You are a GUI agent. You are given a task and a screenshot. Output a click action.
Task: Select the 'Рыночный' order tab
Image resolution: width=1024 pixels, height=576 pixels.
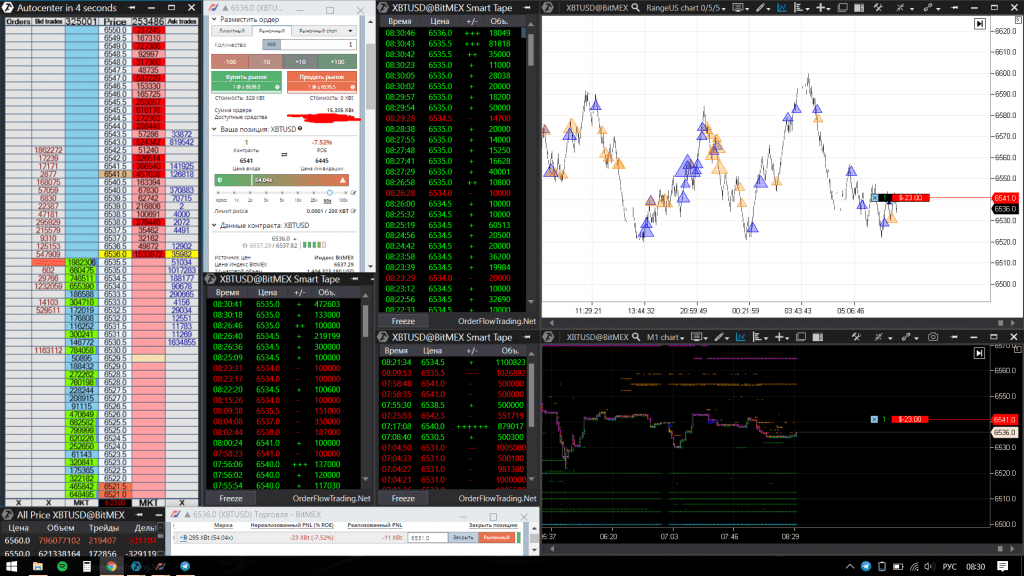(x=272, y=31)
